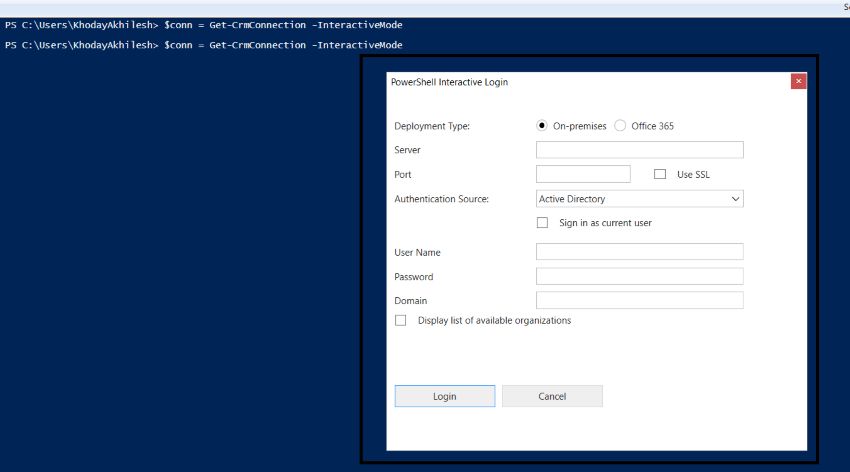Open the Authentication Source dropdown
The width and height of the screenshot is (850, 472).
click(640, 199)
